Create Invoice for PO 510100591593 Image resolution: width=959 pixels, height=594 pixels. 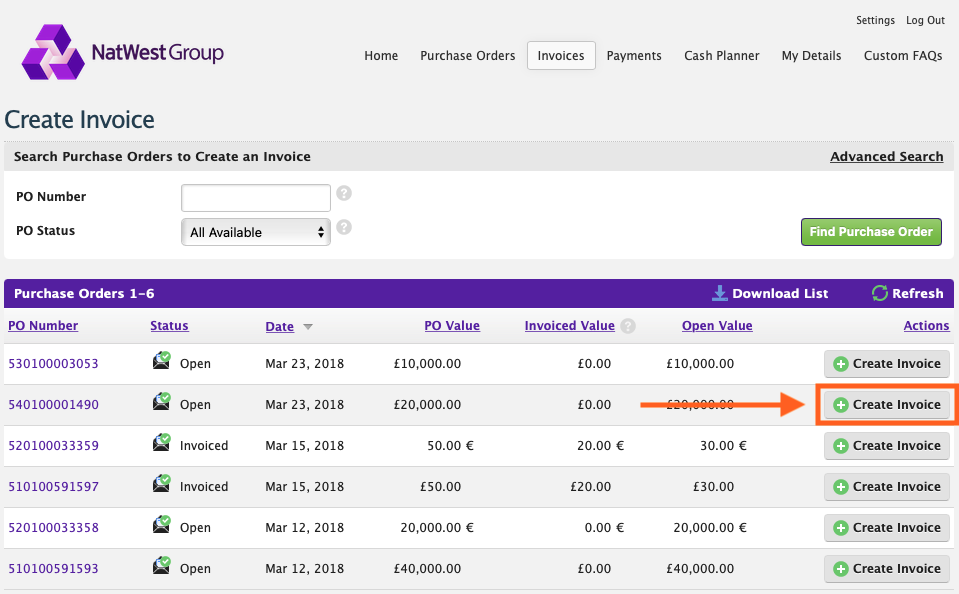tap(886, 569)
